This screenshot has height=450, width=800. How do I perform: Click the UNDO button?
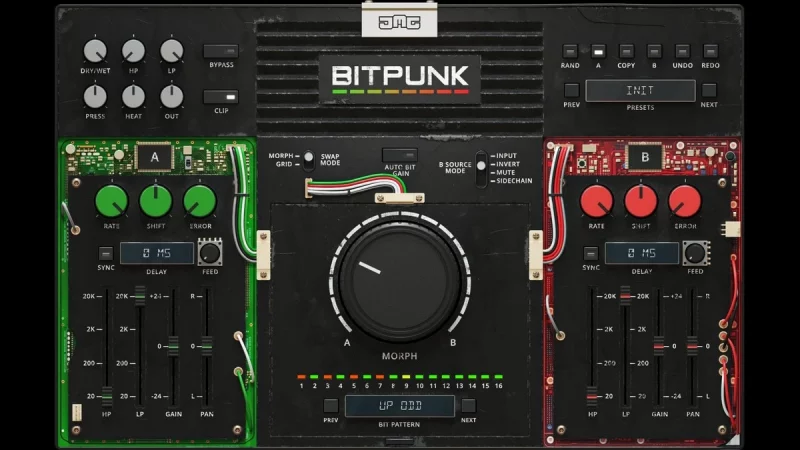tap(682, 51)
